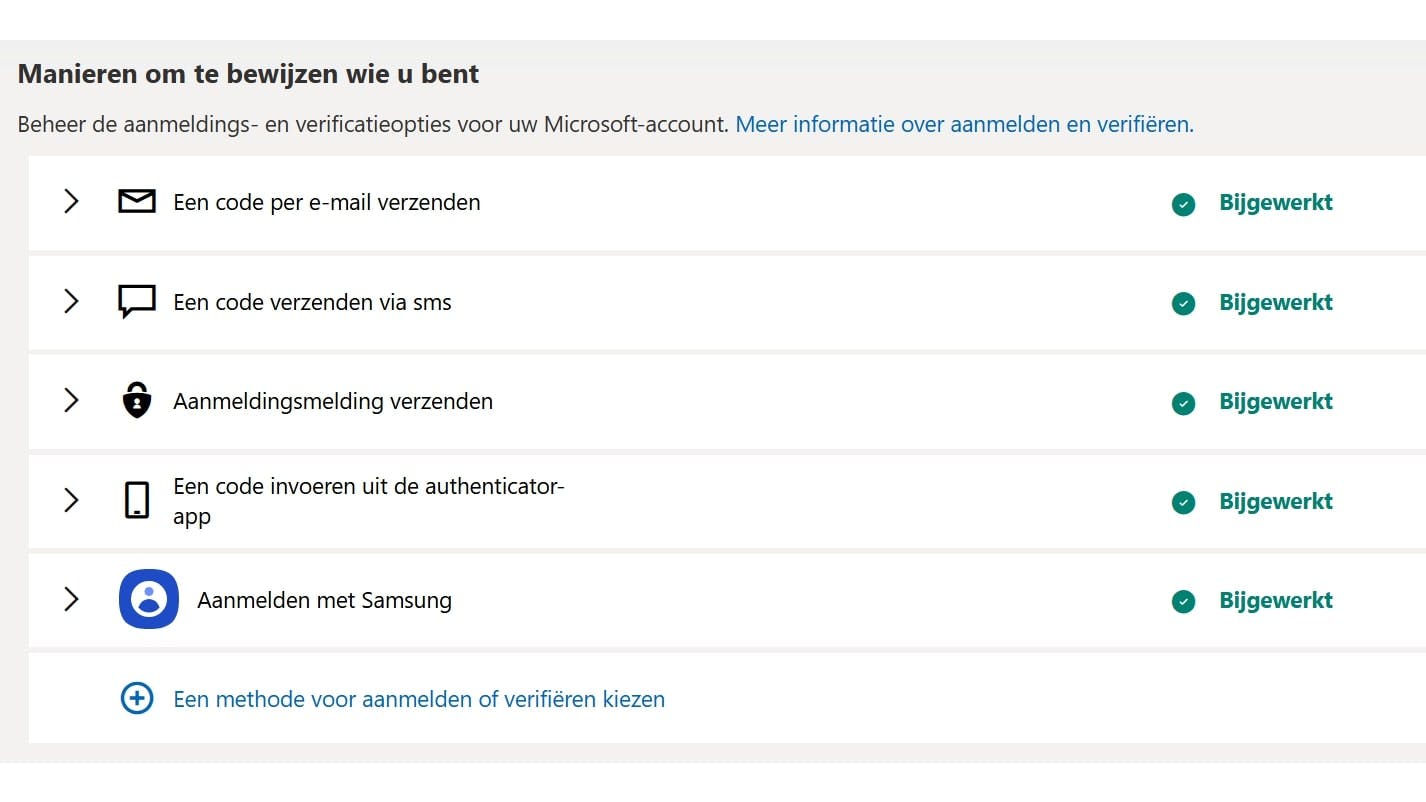Click the plus circle add-method icon
Image resolution: width=1426 pixels, height=802 pixels.
(x=137, y=698)
